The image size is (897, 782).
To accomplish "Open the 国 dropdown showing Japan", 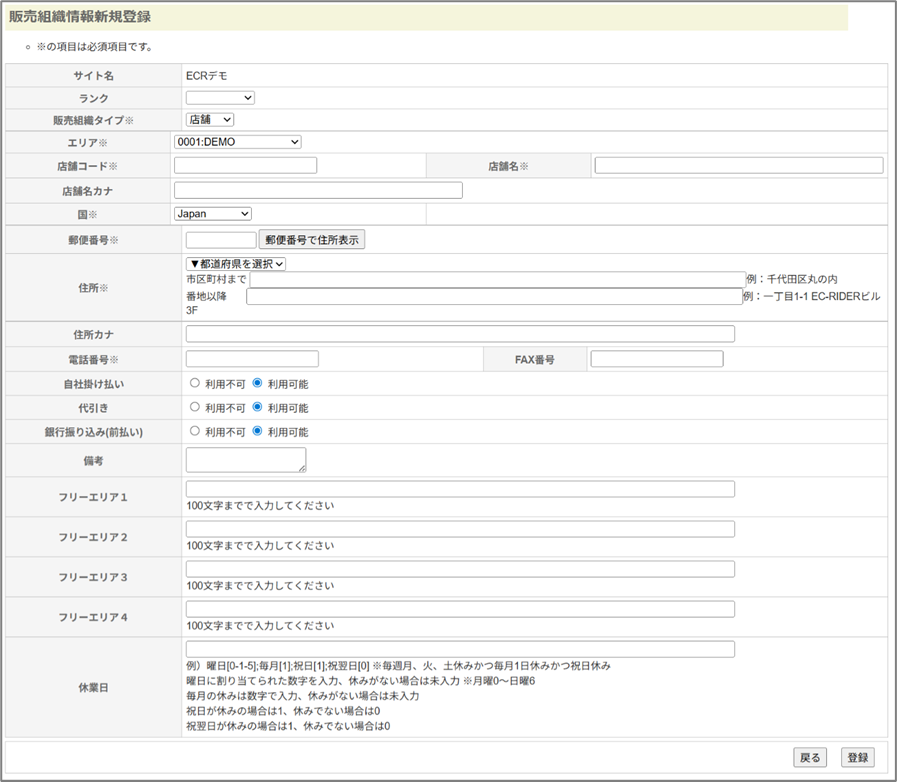I will [212, 213].
